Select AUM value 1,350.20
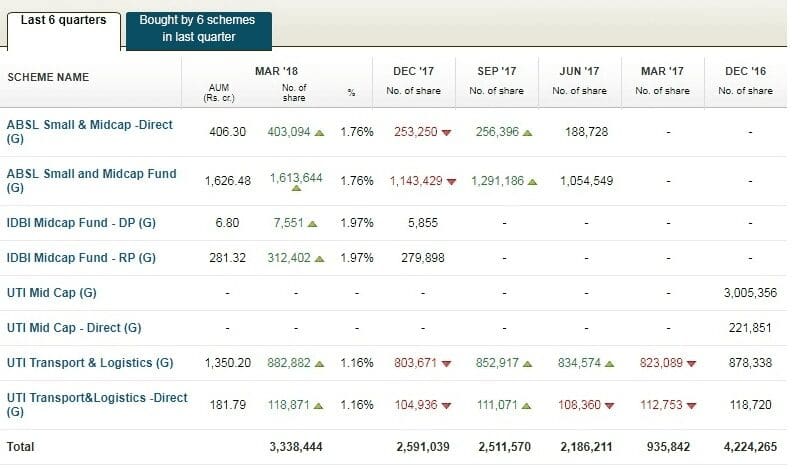Image resolution: width=800 pixels, height=469 pixels. tap(228, 363)
